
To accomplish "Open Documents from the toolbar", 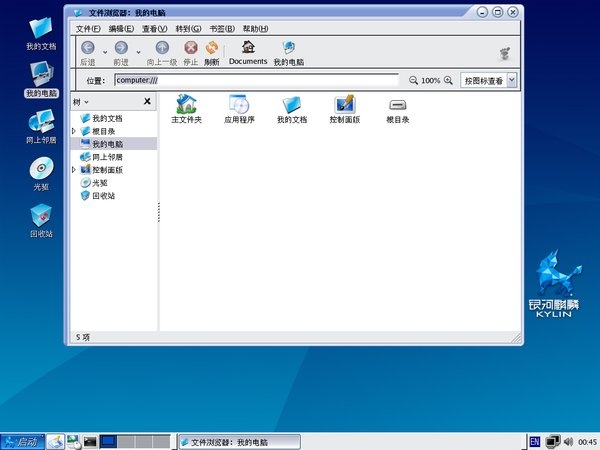I will click(x=248, y=49).
